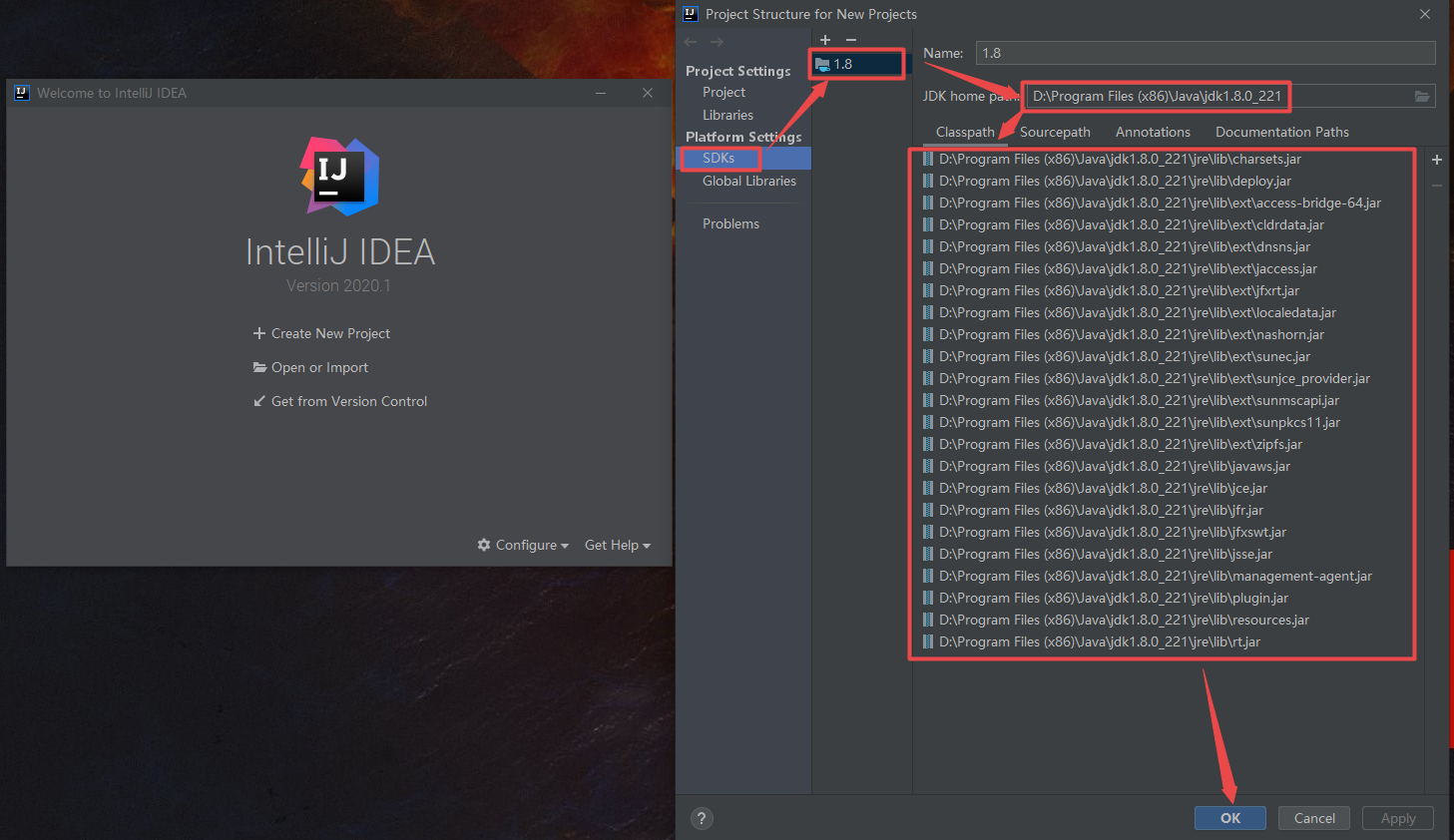Click the jar icon beside charsets.jar
Screen dimensions: 1454x840
[928, 159]
